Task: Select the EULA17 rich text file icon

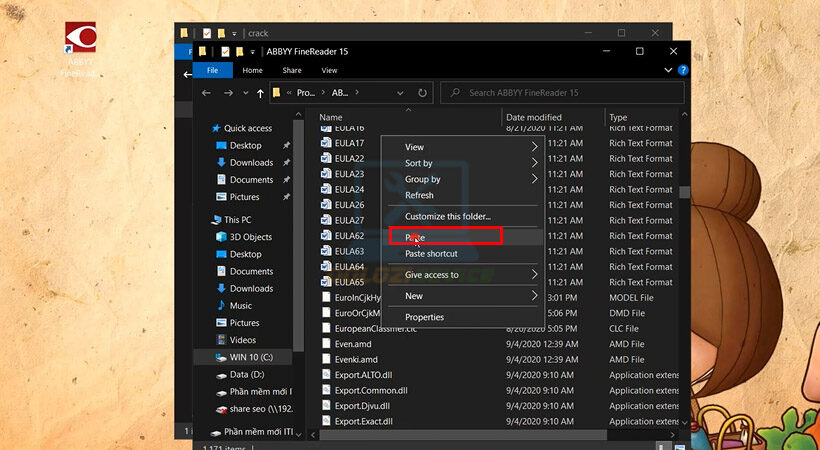Action: [326, 143]
